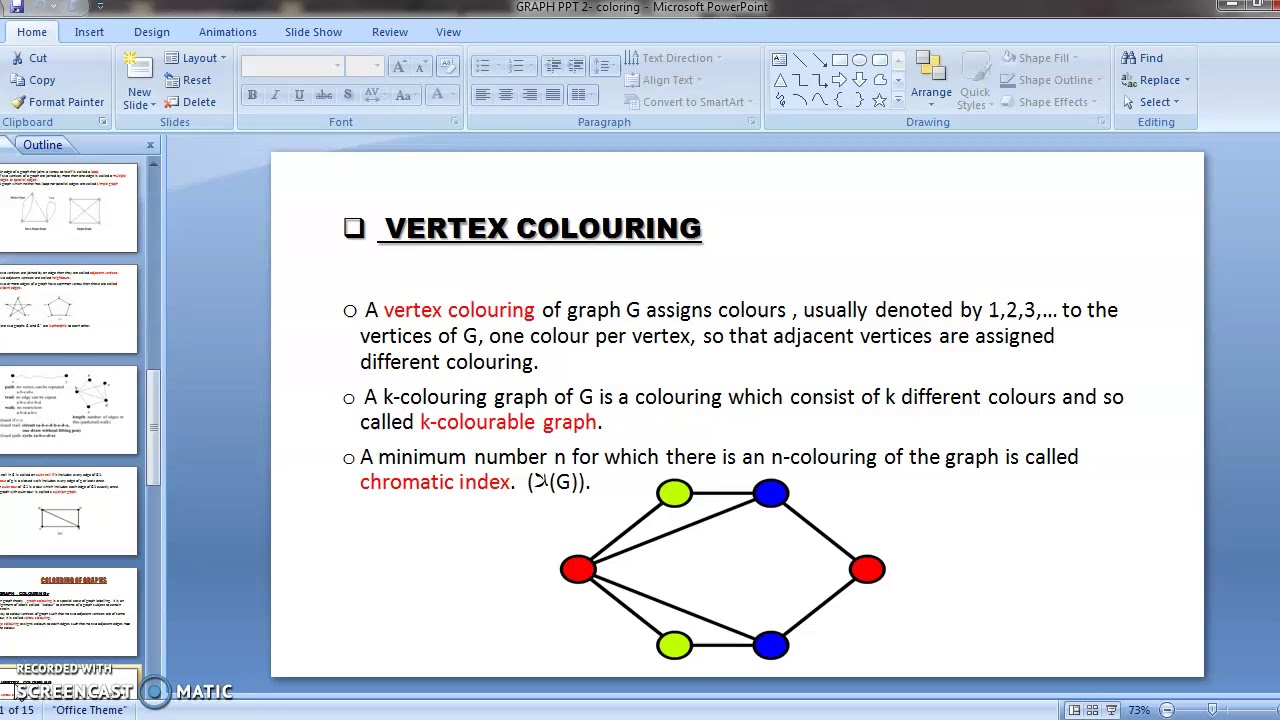This screenshot has height=720, width=1280.
Task: Align text right
Action: pos(529,95)
